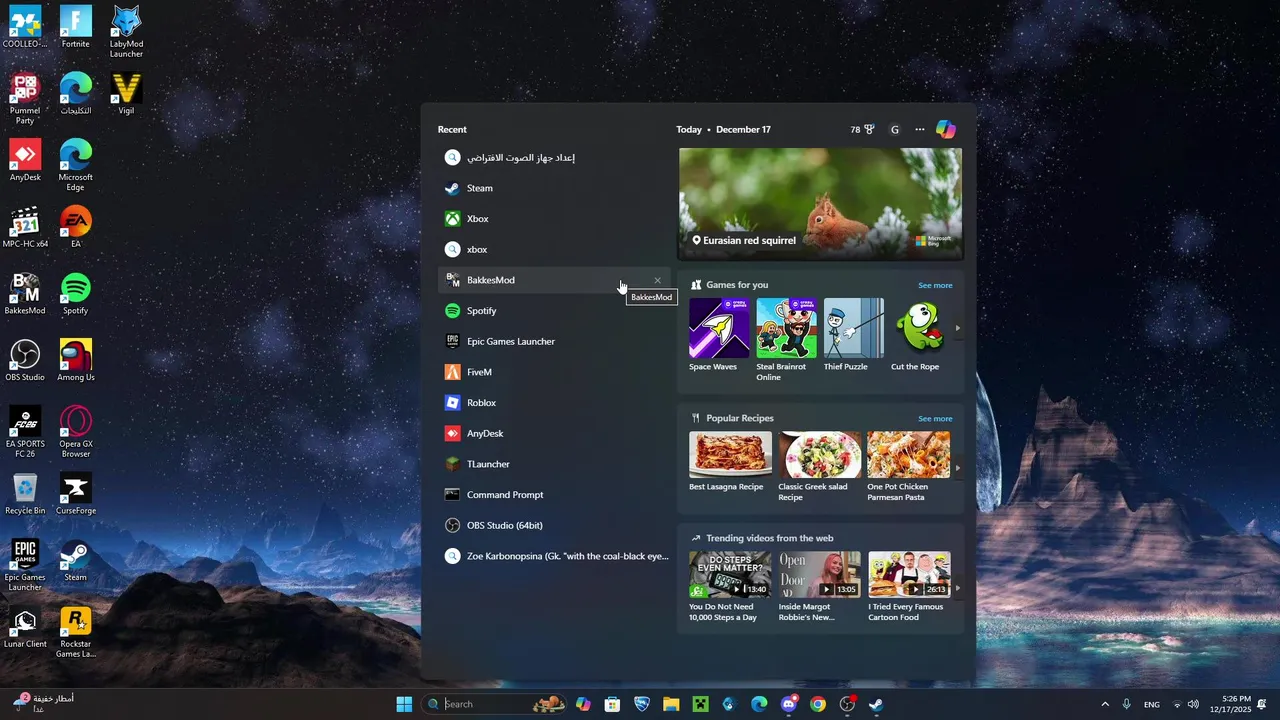1280x720 pixels.
Task: Open the Xbox app in Recent list
Action: click(554, 219)
